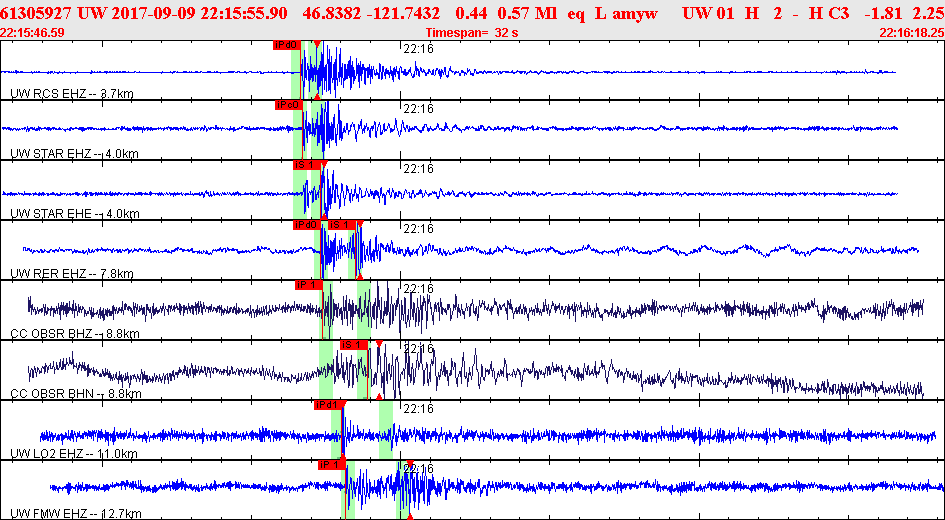Select the iPc0 pick flag on STAR EHZ
Viewport: 945px width, 520px height.
[x=288, y=105]
